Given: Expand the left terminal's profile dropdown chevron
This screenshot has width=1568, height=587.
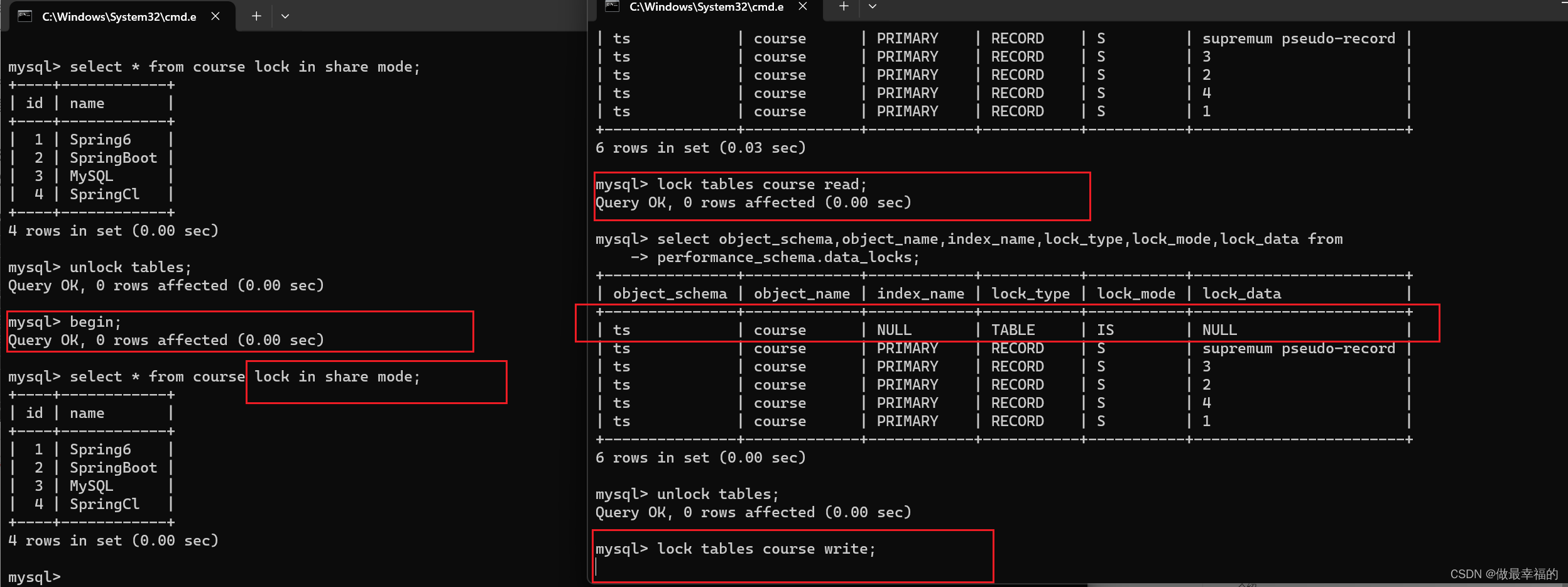Looking at the screenshot, I should coord(285,16).
